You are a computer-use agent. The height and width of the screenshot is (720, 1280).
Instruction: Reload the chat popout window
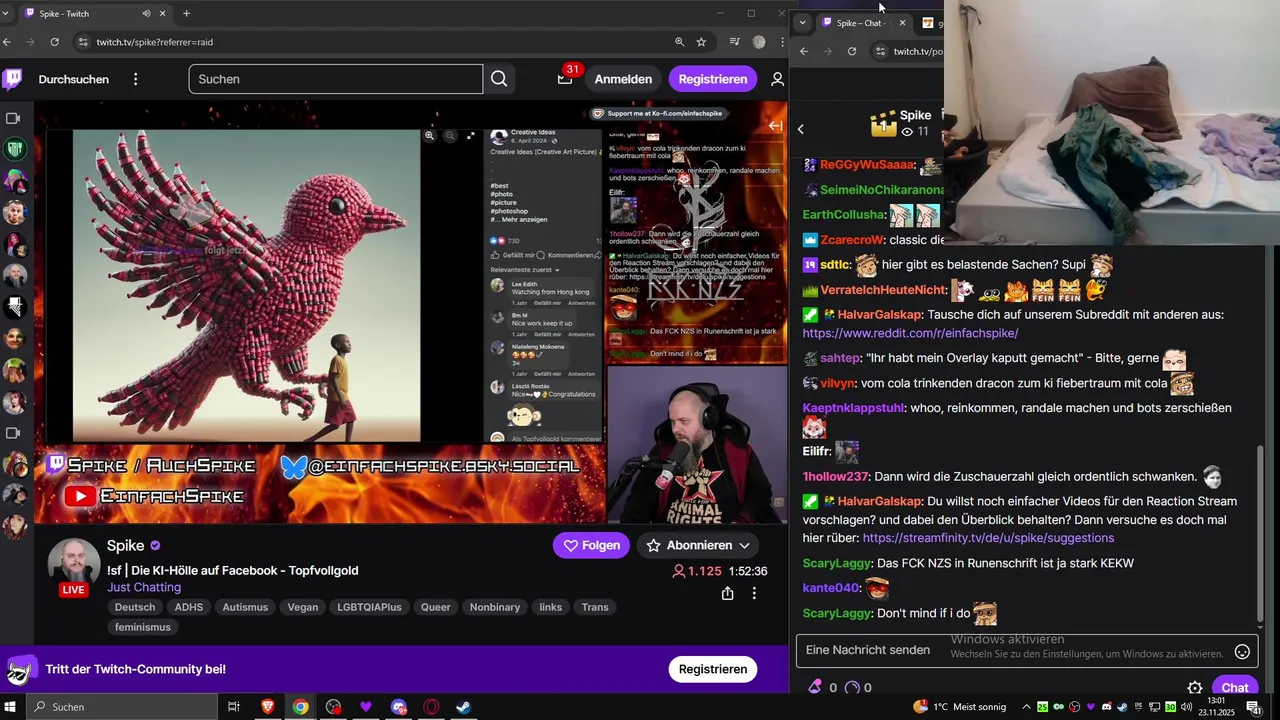coord(852,51)
